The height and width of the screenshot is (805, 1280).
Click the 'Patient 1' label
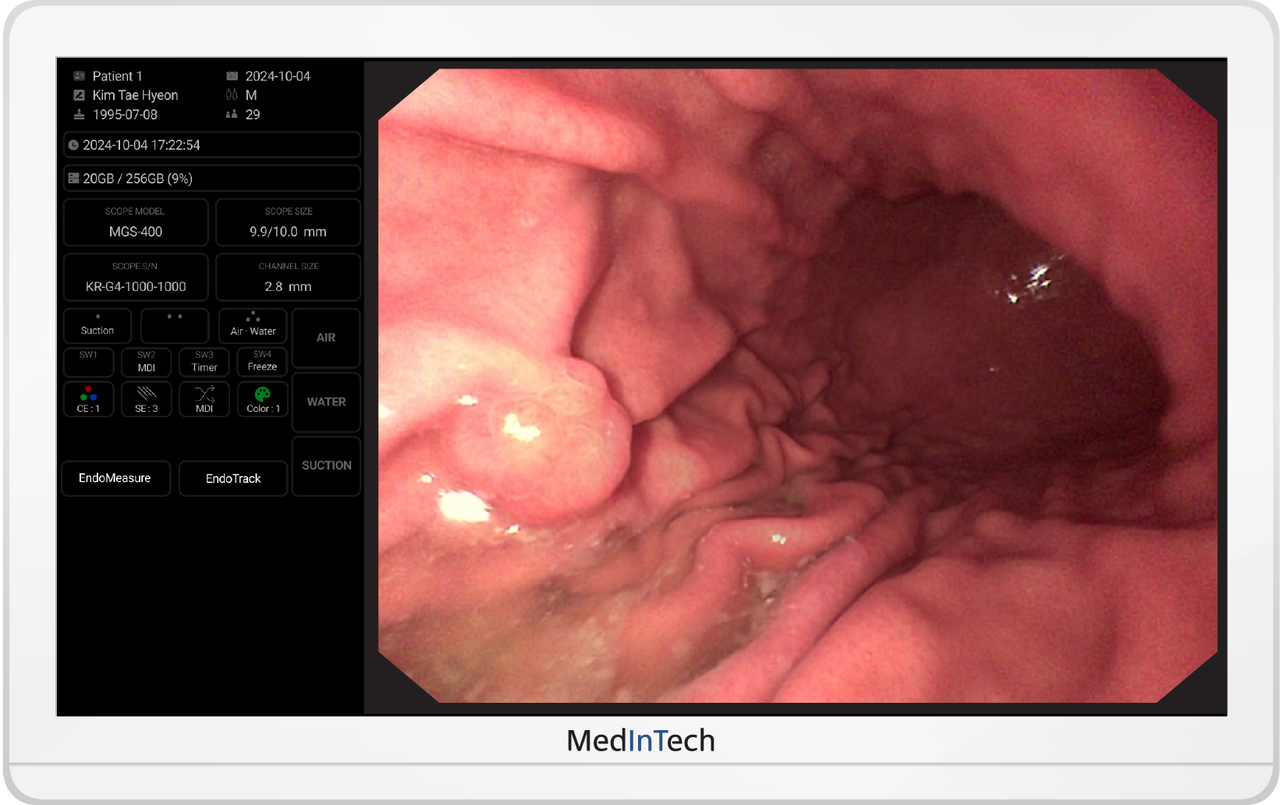click(x=118, y=76)
